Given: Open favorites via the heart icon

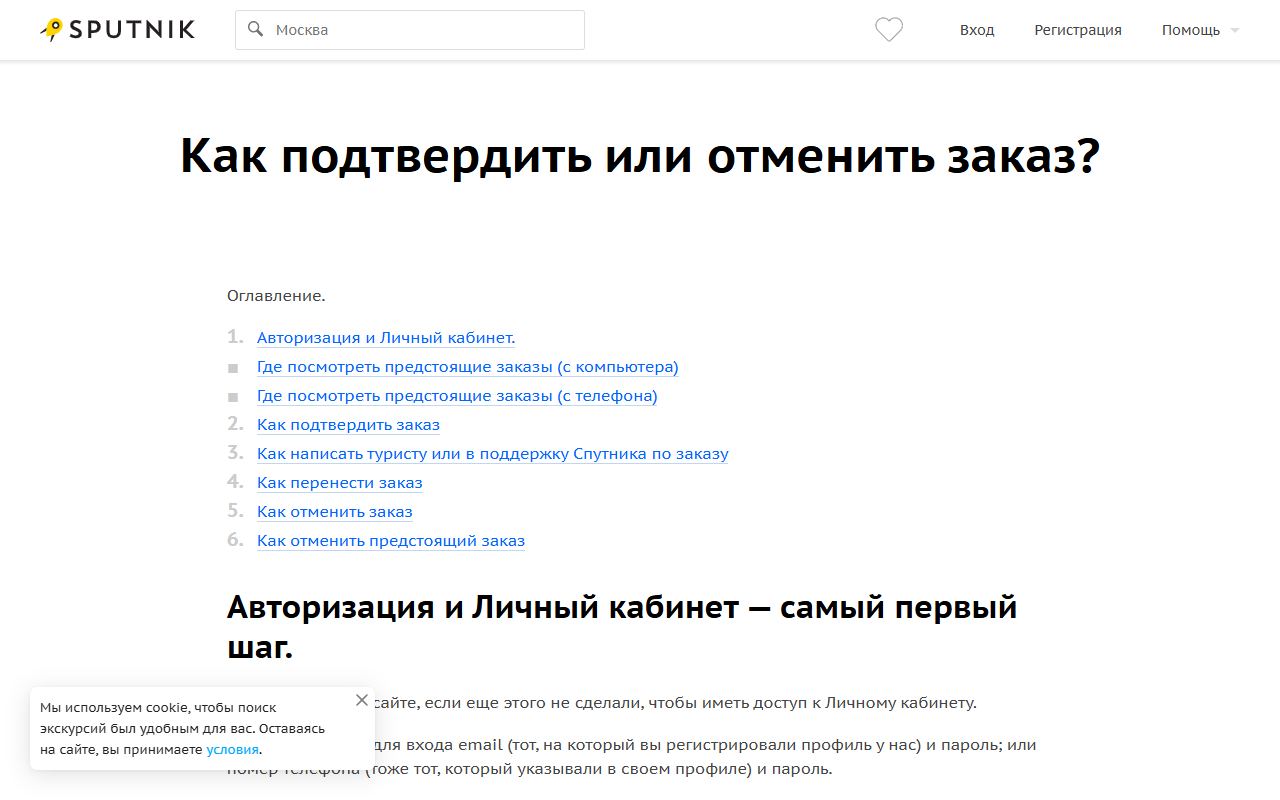Looking at the screenshot, I should [889, 30].
